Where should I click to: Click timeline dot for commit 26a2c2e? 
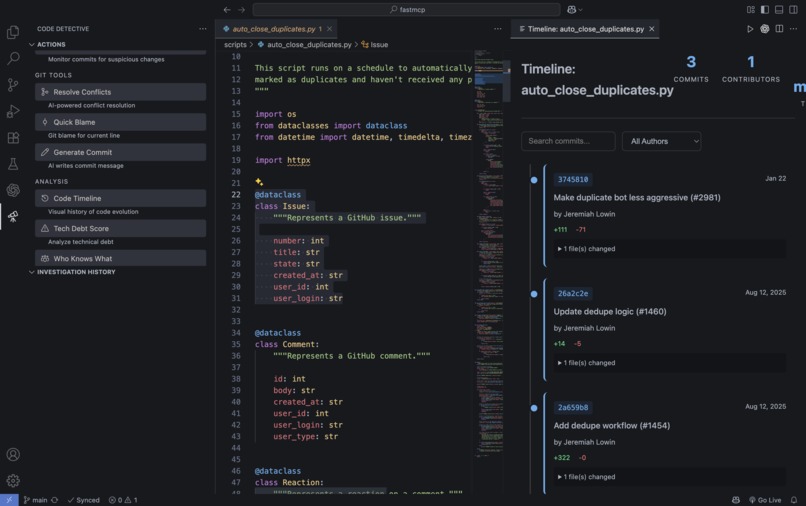click(534, 294)
